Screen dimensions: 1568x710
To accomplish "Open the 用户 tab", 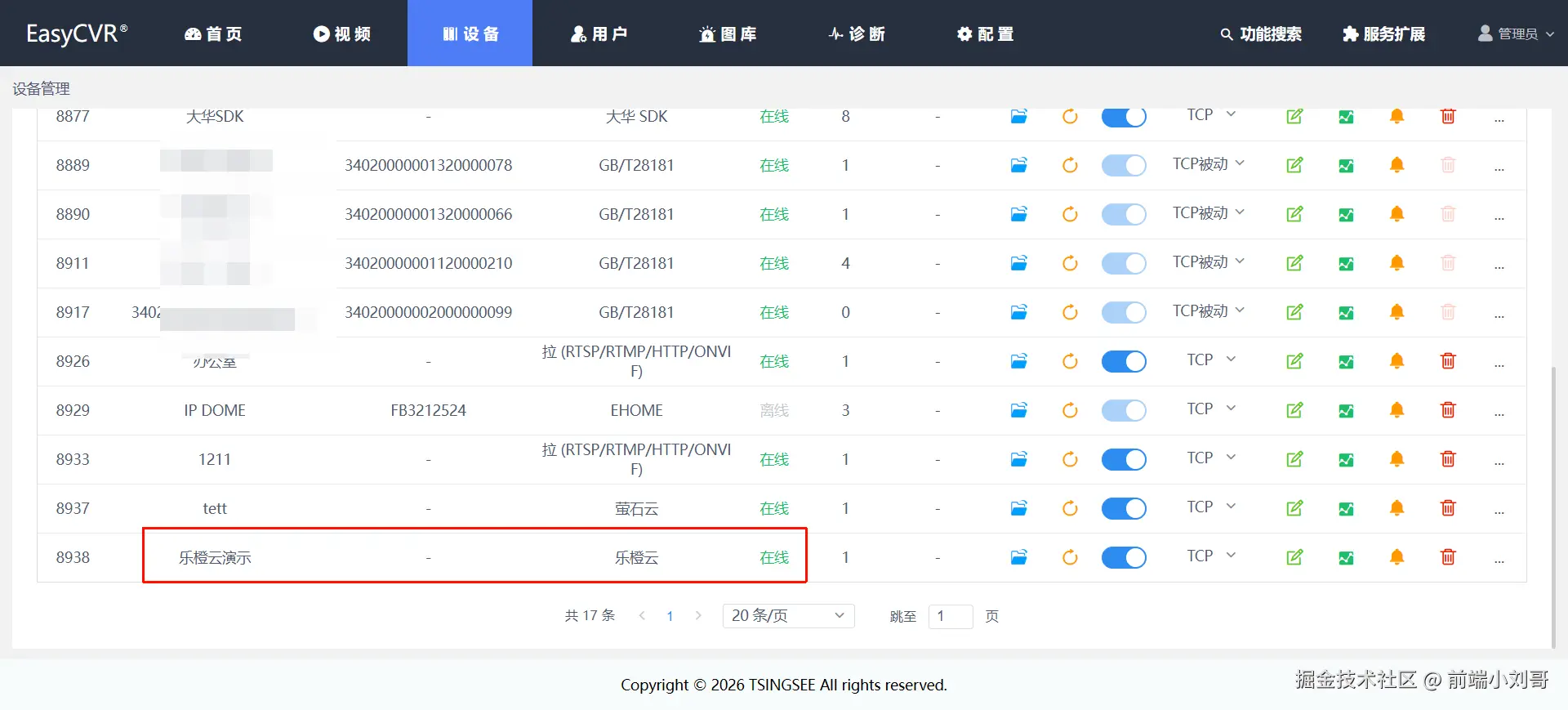I will (x=599, y=33).
